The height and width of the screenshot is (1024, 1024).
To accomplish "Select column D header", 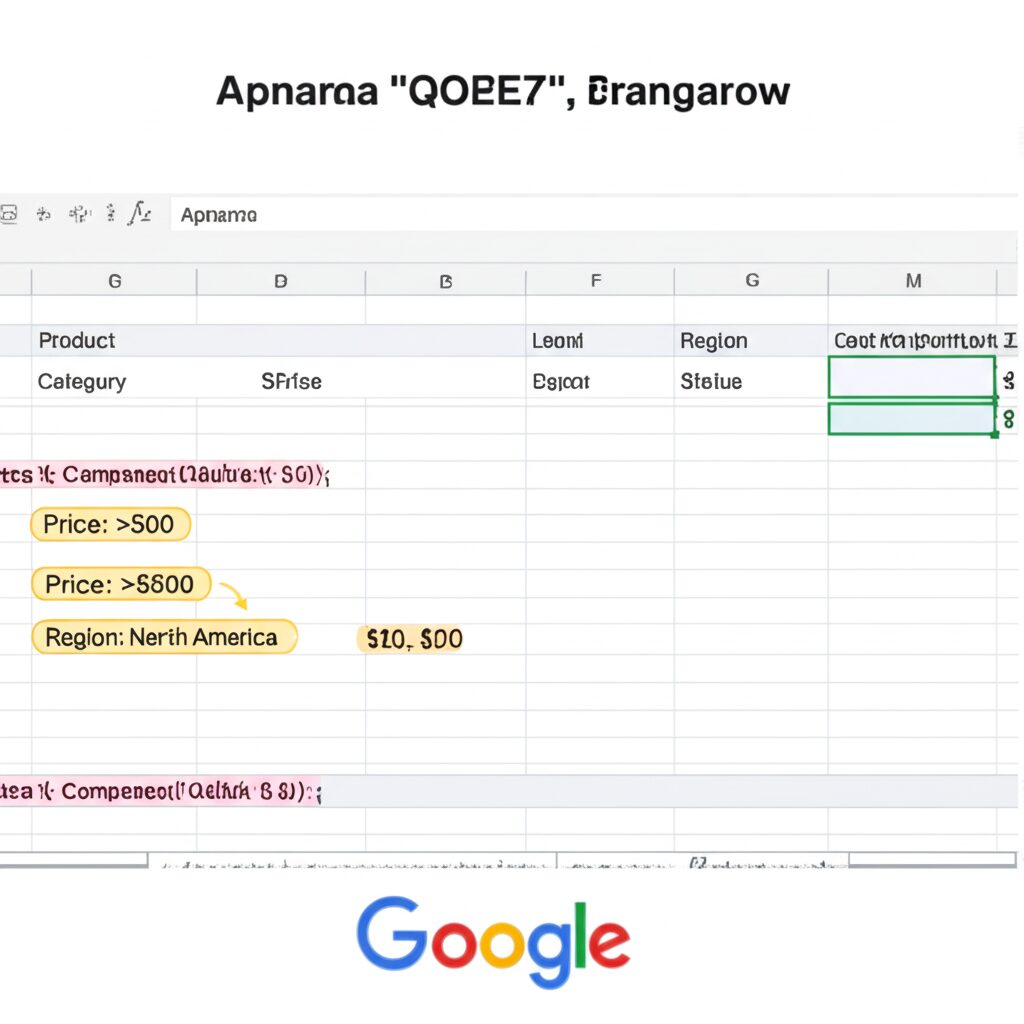I will [281, 281].
